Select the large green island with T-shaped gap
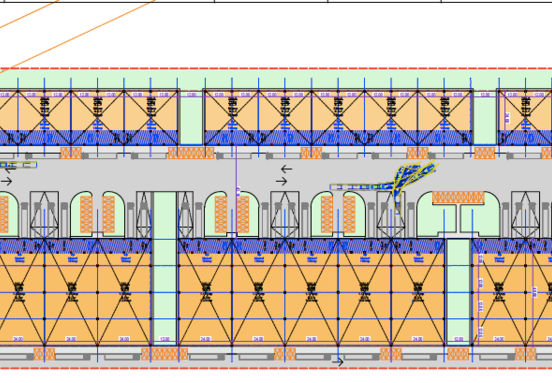The image size is (552, 383). (458, 214)
